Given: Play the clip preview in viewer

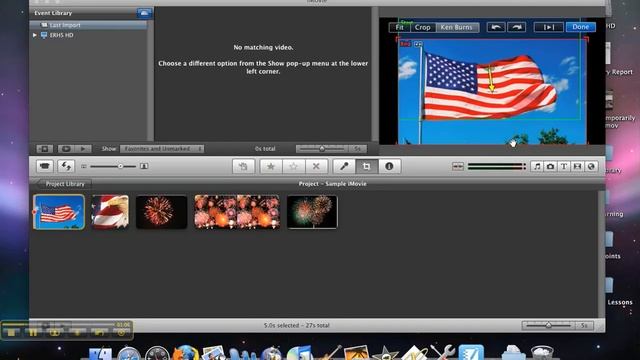Looking at the screenshot, I should 549,27.
